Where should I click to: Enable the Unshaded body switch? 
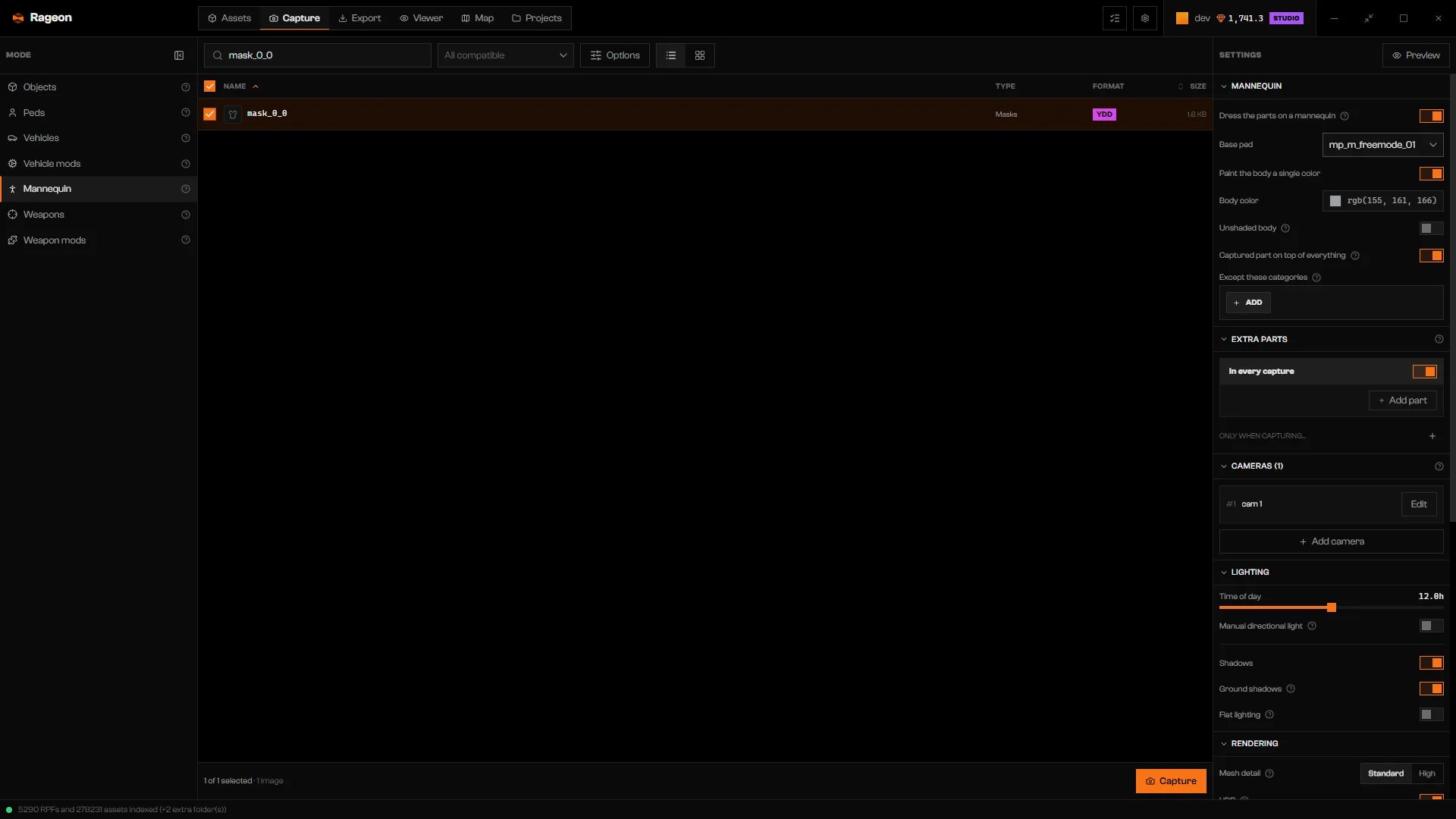(x=1432, y=228)
